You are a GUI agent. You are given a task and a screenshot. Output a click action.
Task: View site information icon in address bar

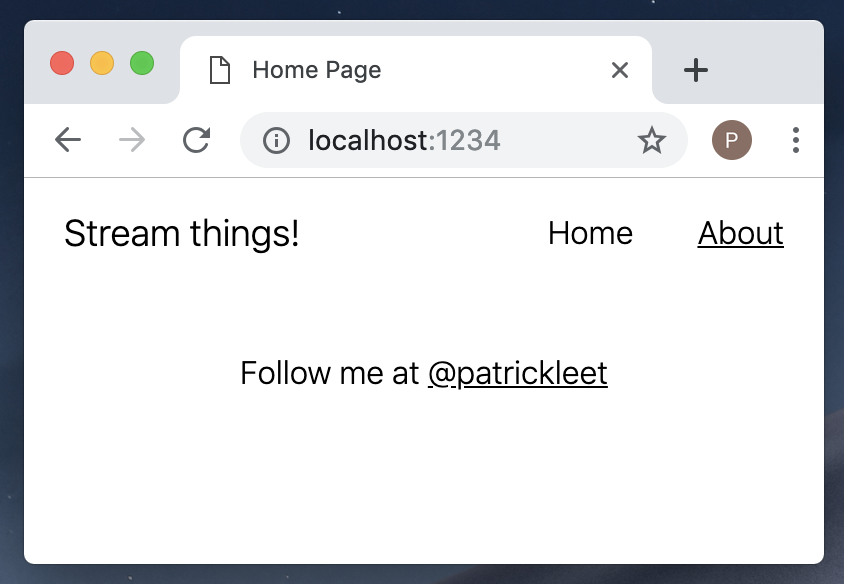pos(276,141)
